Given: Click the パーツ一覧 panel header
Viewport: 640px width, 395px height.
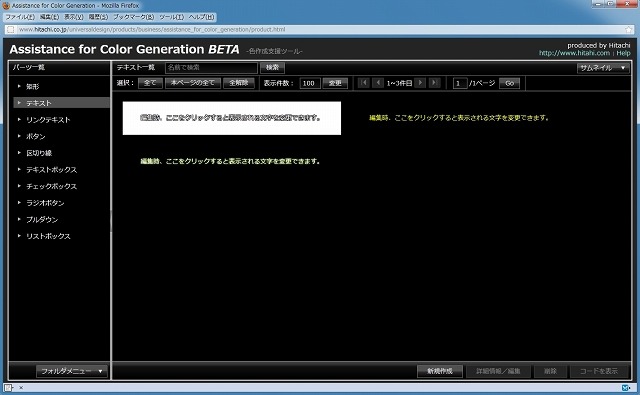Looking at the screenshot, I should pyautogui.click(x=29, y=67).
